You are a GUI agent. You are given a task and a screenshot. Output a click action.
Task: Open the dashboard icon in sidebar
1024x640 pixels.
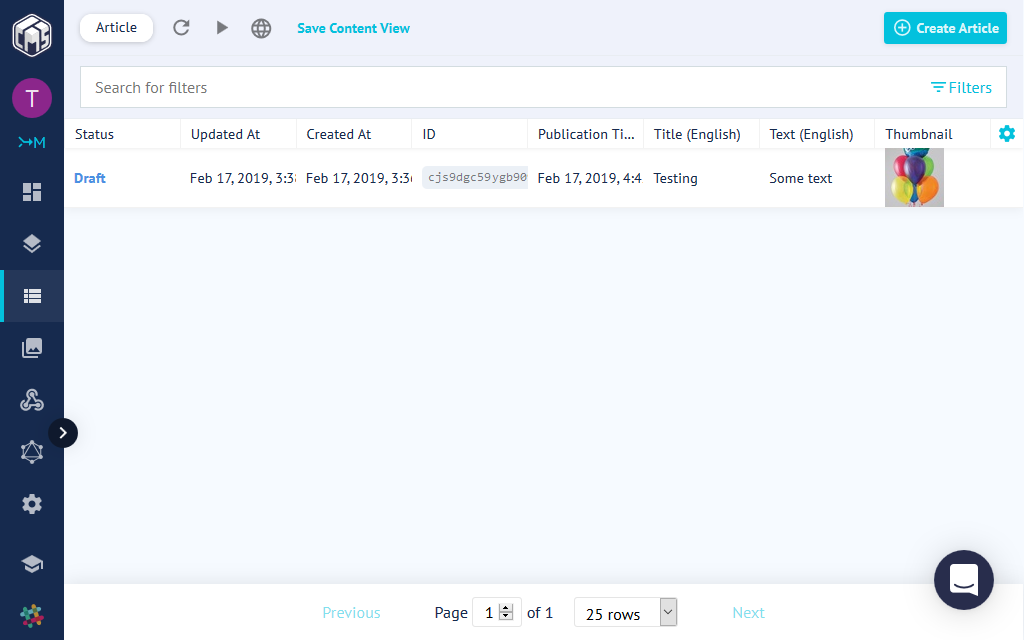tap(32, 192)
